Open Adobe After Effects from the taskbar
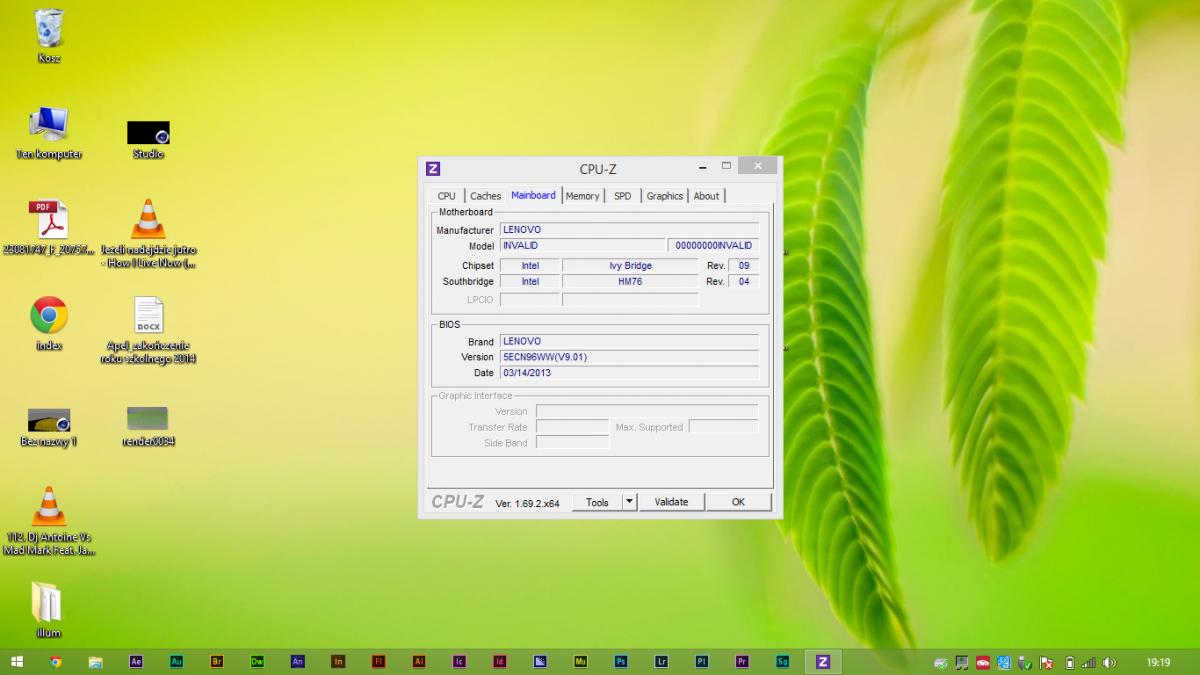Viewport: 1200px width, 675px height. pos(136,662)
